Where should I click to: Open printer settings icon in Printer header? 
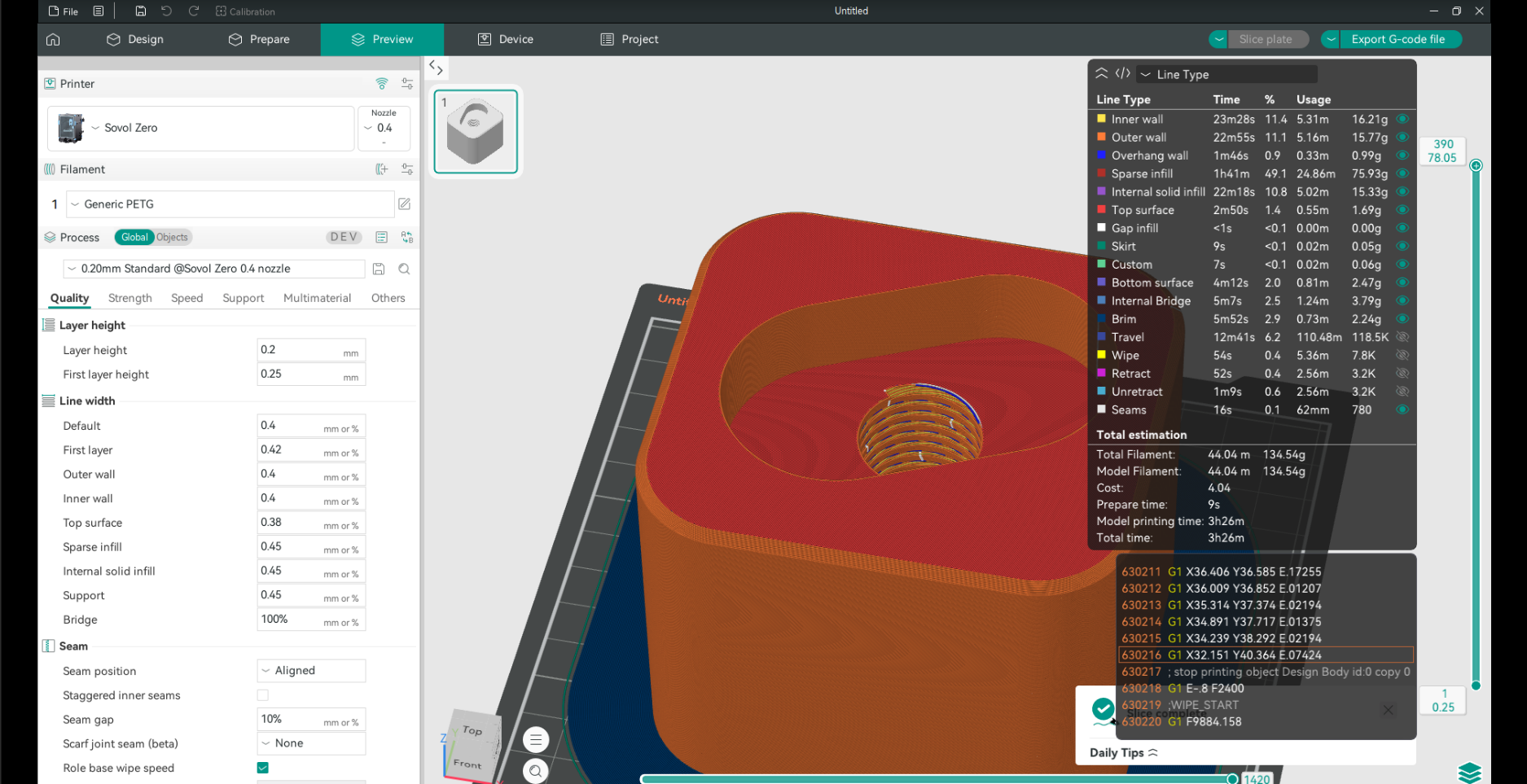(x=407, y=84)
